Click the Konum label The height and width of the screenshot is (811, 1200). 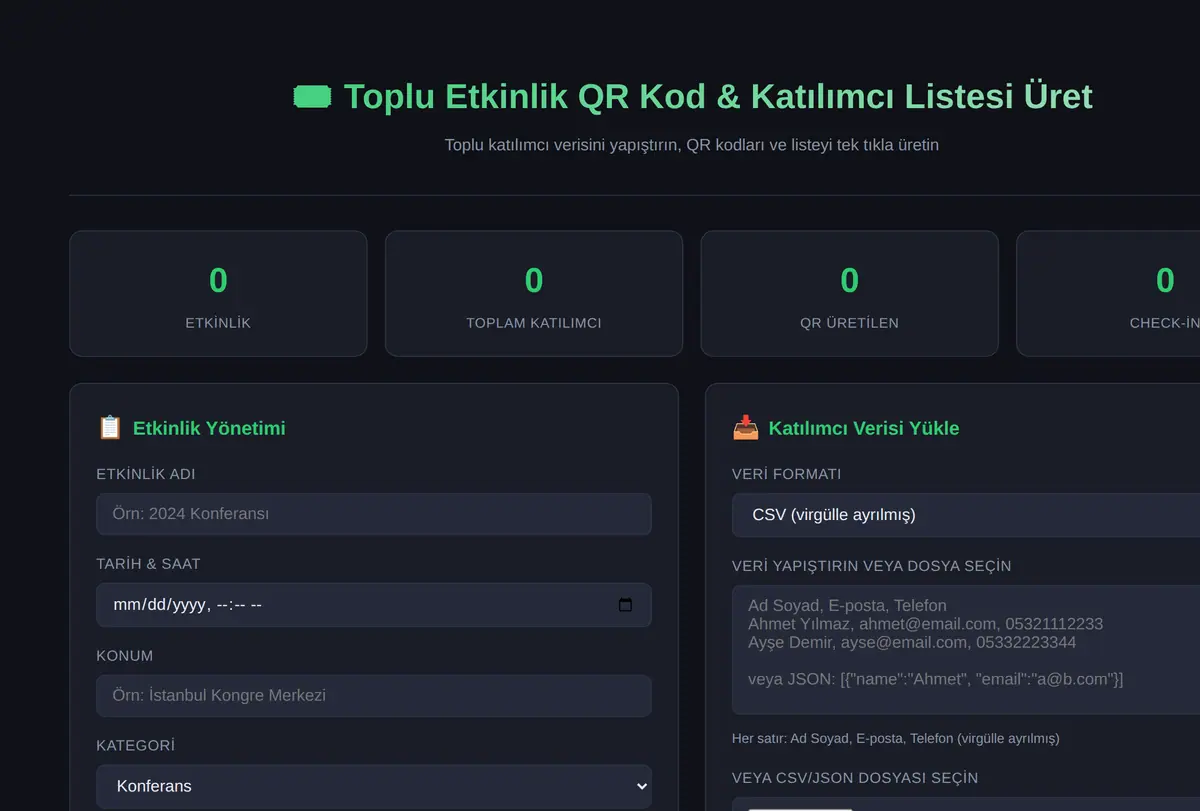click(125, 656)
